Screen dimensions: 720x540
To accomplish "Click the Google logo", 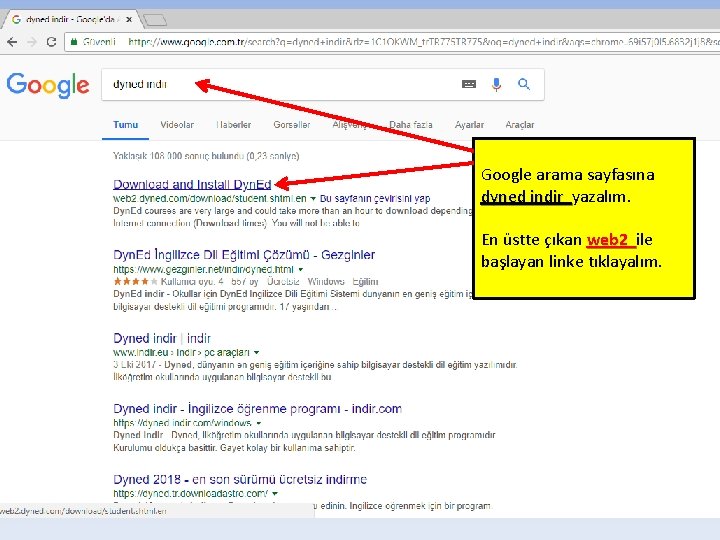I will [x=48, y=85].
